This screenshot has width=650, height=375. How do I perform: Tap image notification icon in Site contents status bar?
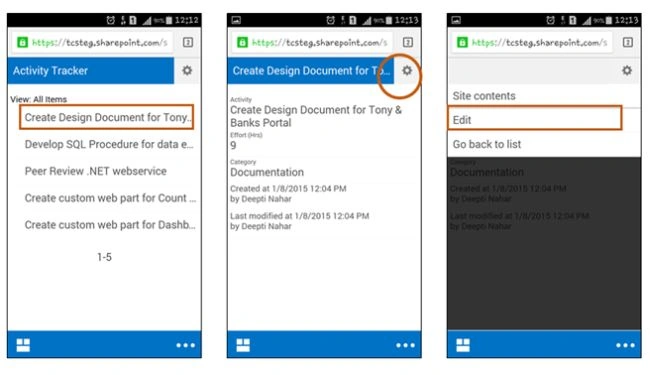[x=456, y=20]
